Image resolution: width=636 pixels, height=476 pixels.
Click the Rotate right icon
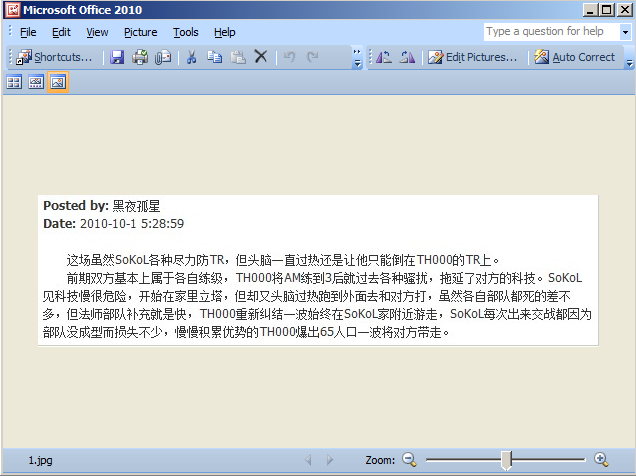click(407, 57)
